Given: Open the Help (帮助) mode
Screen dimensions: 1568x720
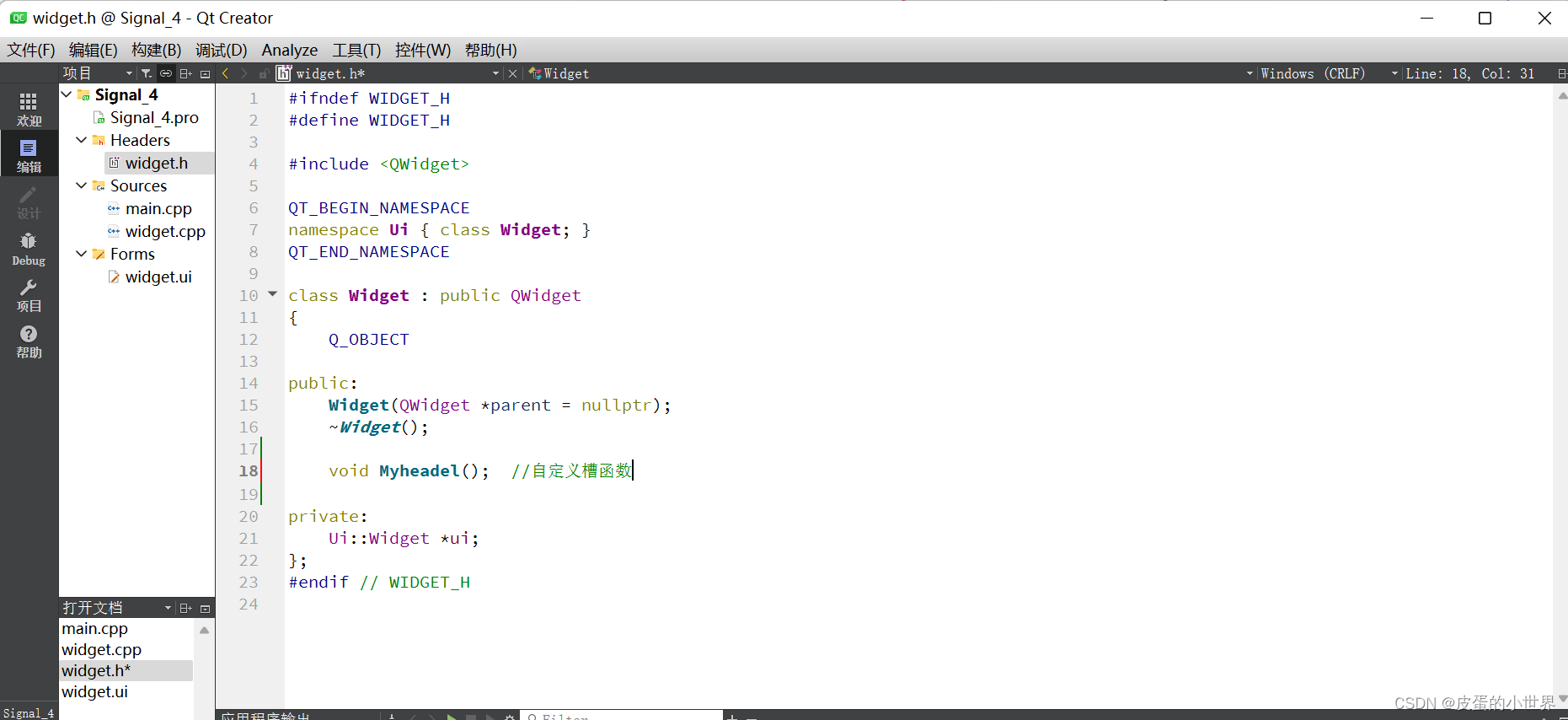Looking at the screenshot, I should 29,341.
